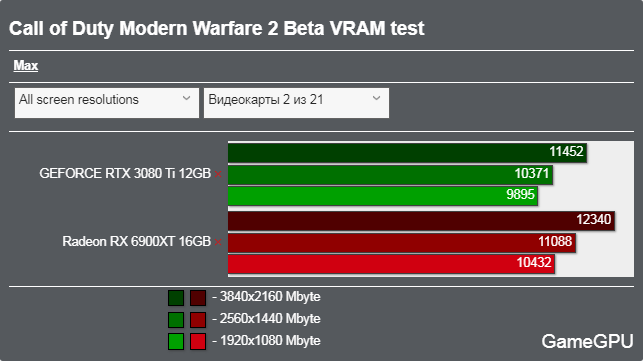Select the Max settings tab
The width and height of the screenshot is (643, 361).
(x=25, y=65)
